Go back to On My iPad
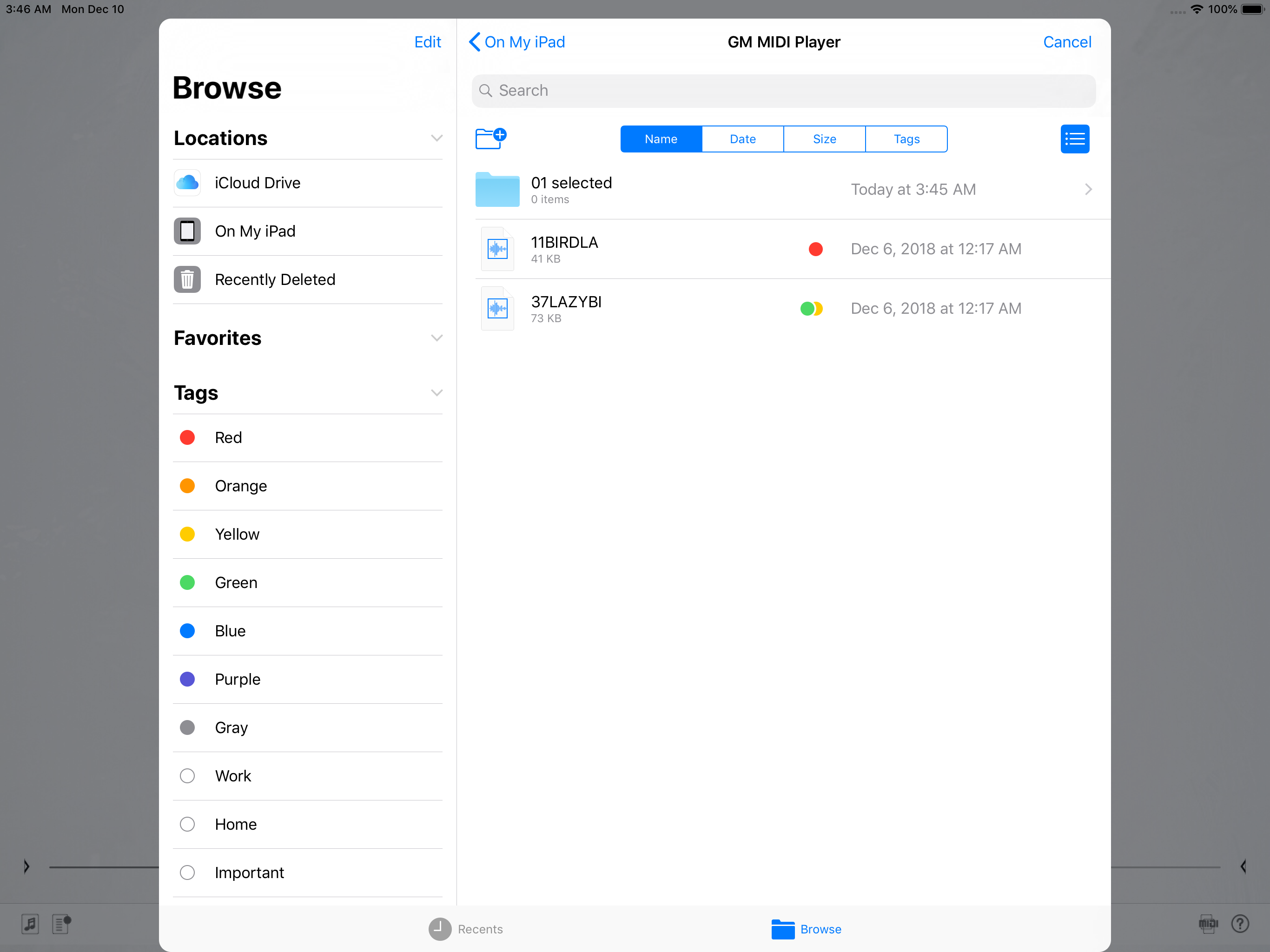This screenshot has height=952, width=1270. (x=517, y=42)
